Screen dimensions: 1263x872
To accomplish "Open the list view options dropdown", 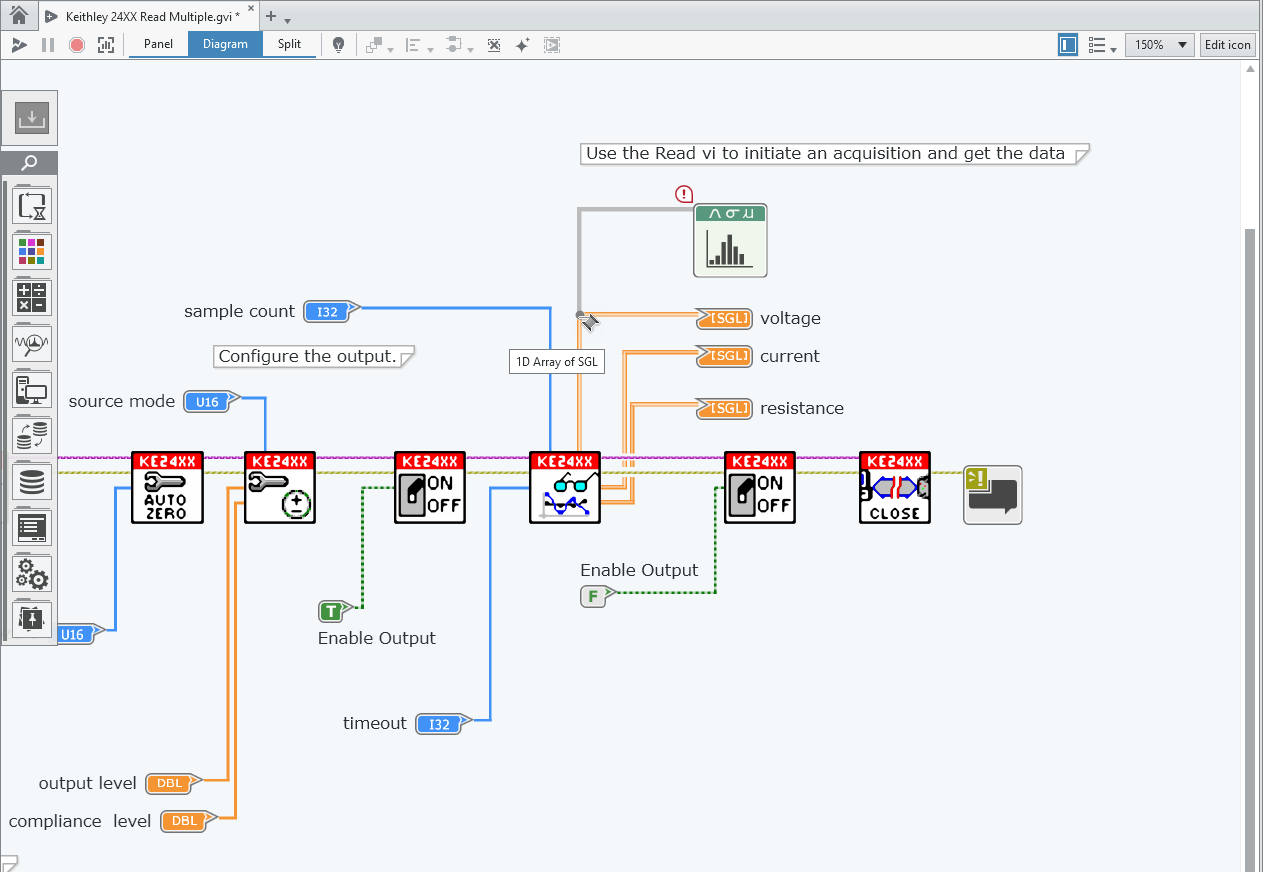I will 1102,45.
